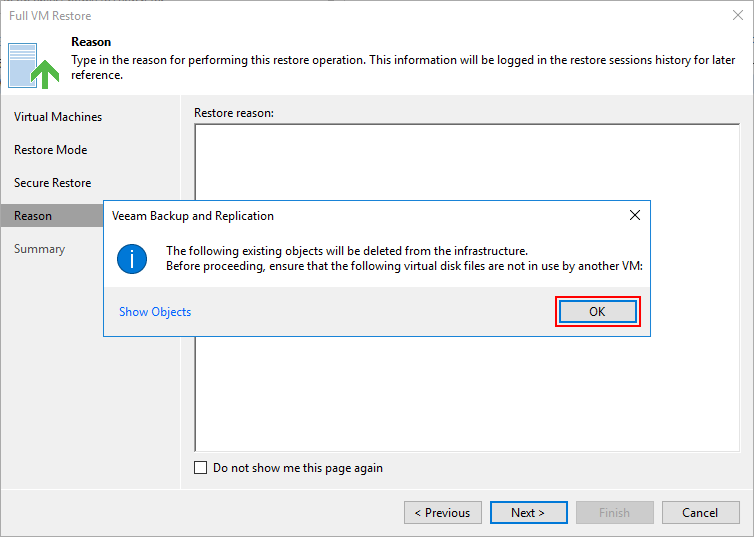Select the Secure Restore step
The image size is (754, 537).
[52, 183]
